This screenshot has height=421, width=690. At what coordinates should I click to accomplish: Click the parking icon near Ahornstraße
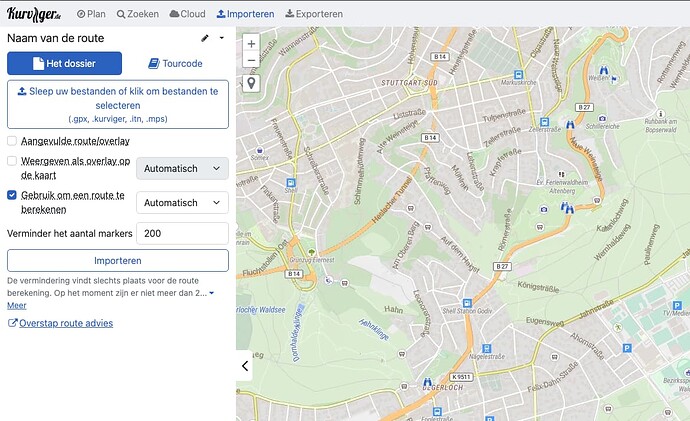[x=627, y=348]
